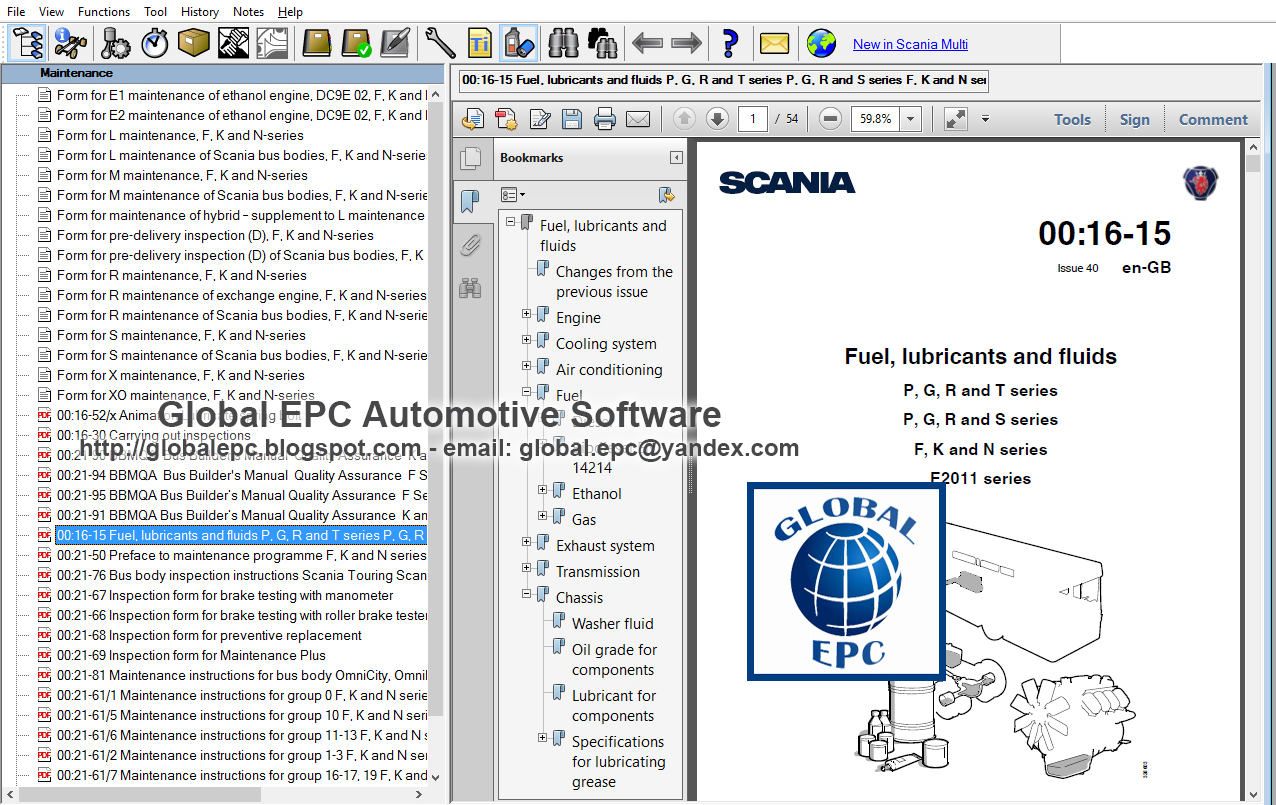Open the View menu

click(51, 12)
